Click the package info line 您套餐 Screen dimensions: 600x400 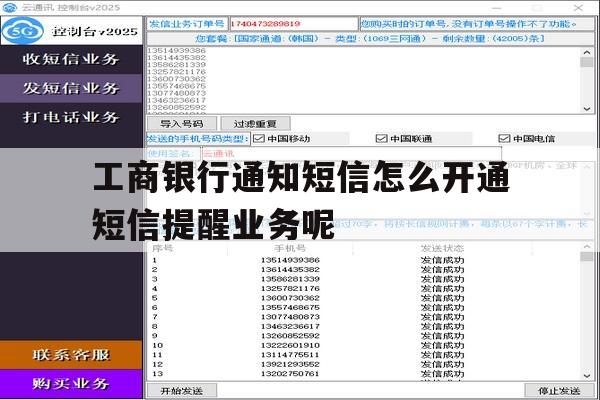click(x=370, y=39)
